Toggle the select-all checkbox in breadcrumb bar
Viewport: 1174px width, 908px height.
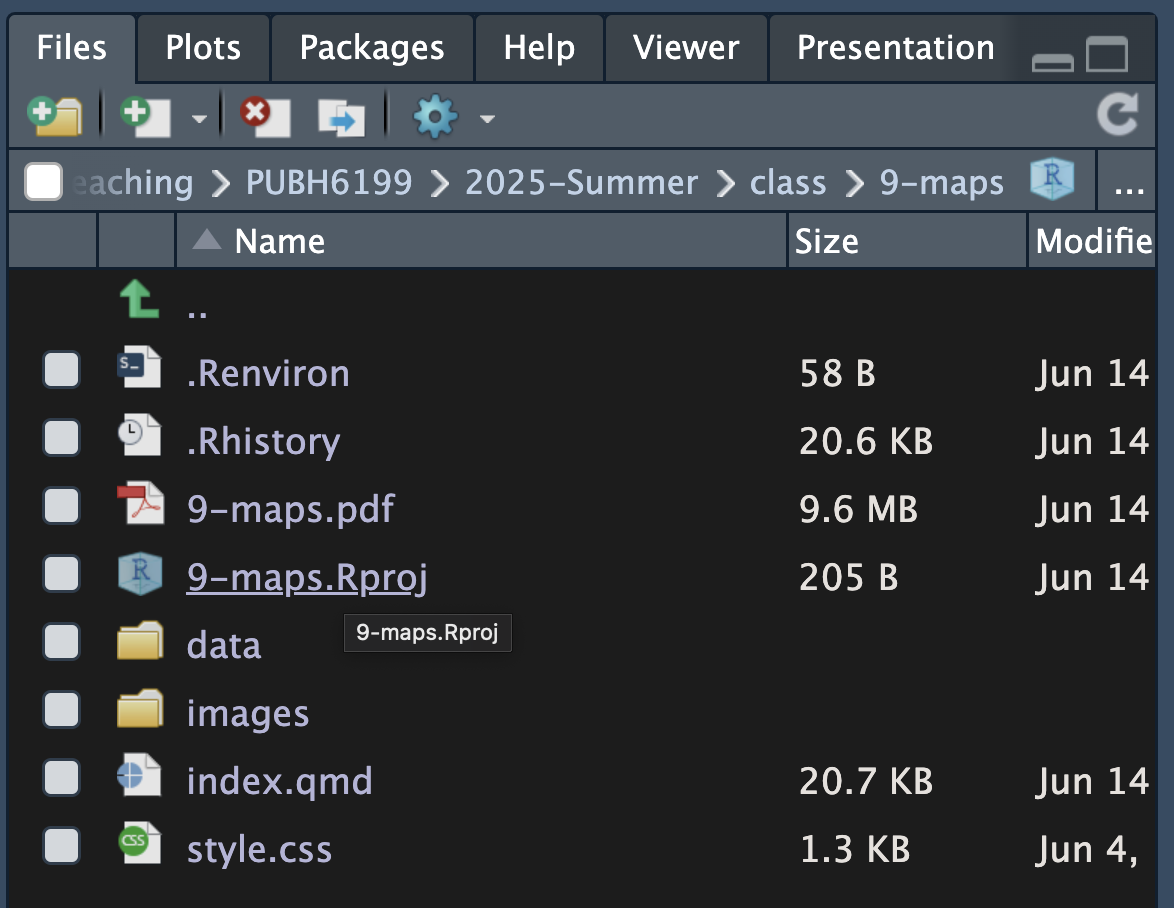point(44,182)
